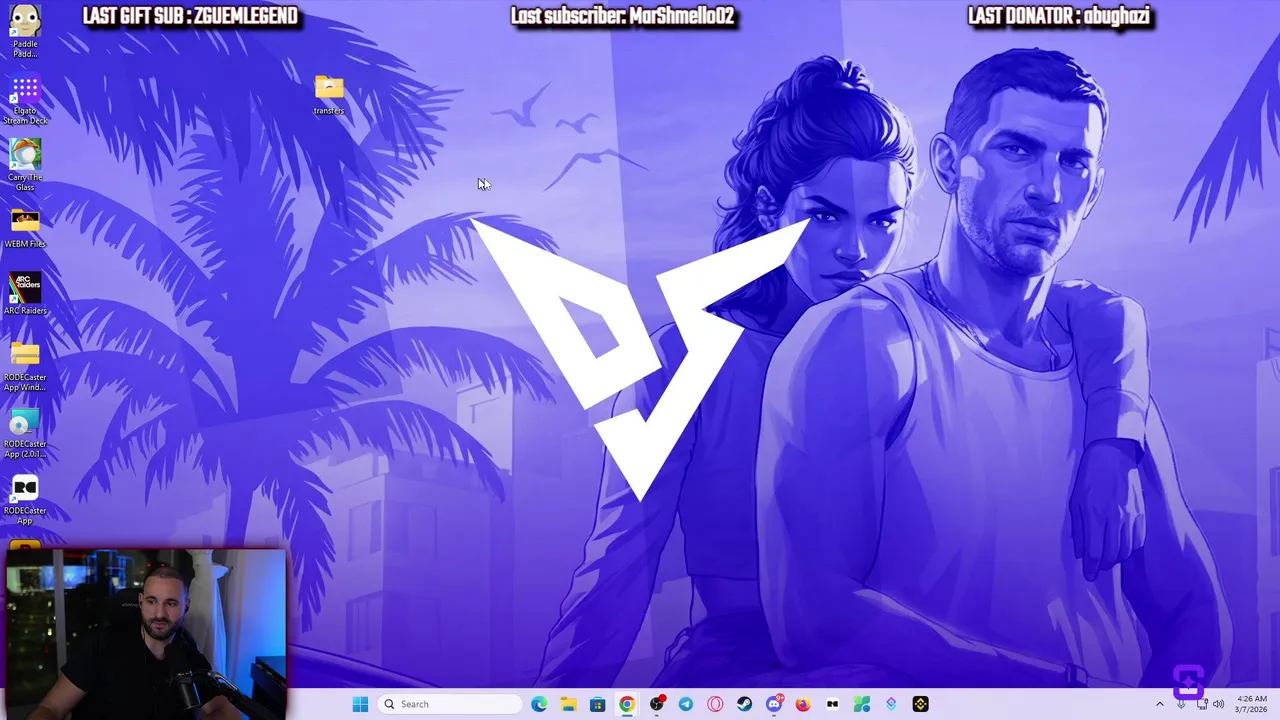Image resolution: width=1280 pixels, height=720 pixels.
Task: Switch to Google Chrome on the taskbar
Action: (627, 704)
